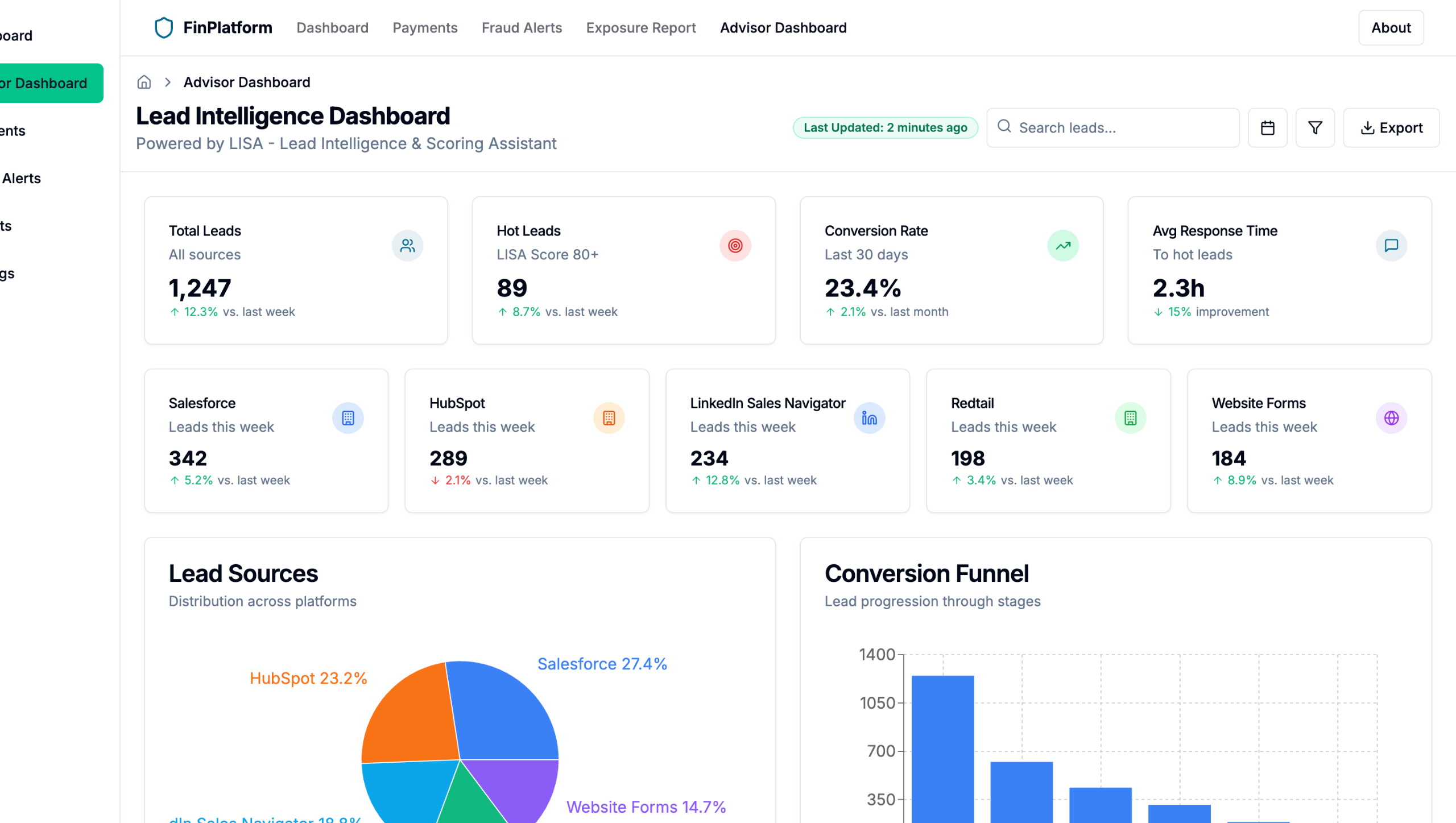The width and height of the screenshot is (1456, 823).
Task: Open the calendar date picker icon
Action: coord(1267,127)
